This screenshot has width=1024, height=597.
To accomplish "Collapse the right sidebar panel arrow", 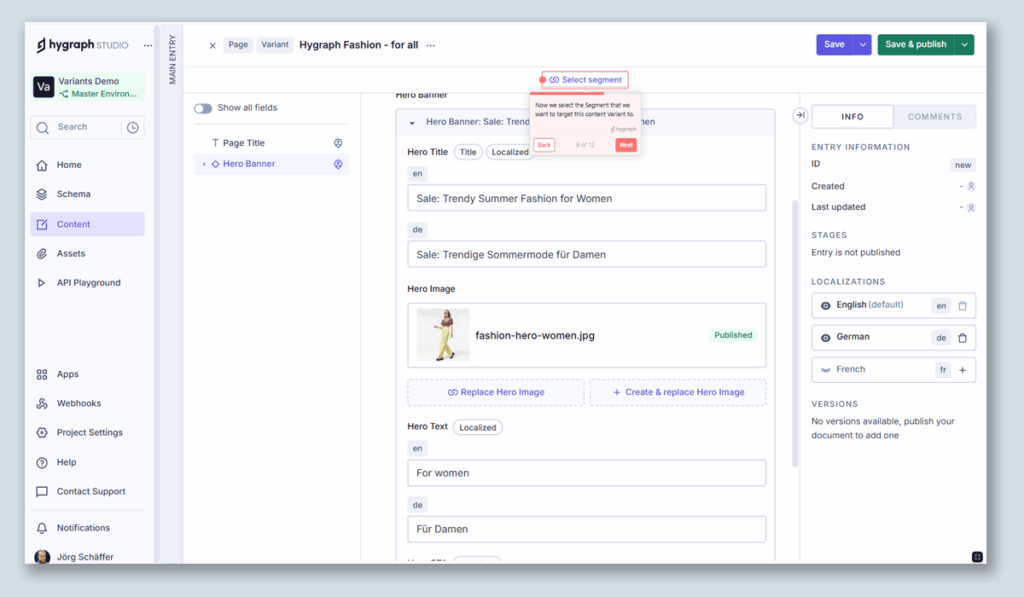I will click(800, 116).
